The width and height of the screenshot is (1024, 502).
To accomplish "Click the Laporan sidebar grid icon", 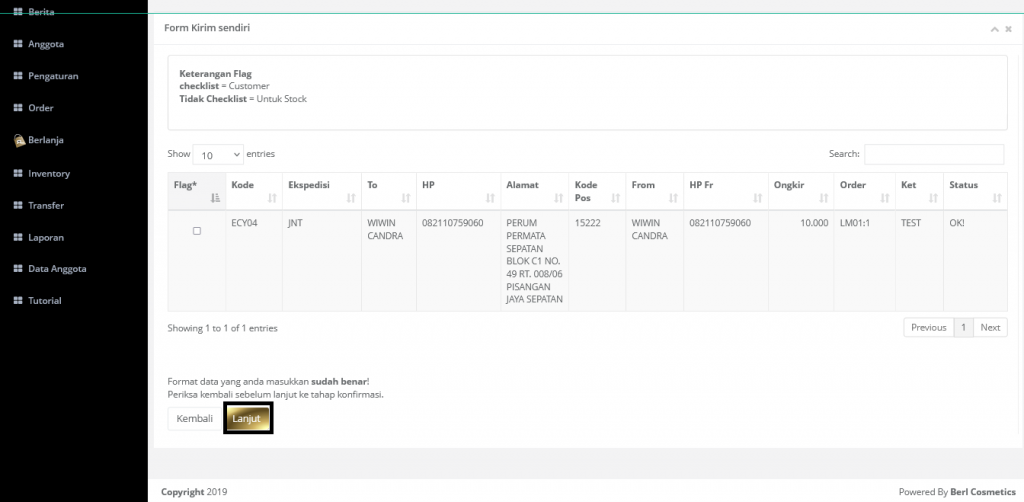I will (x=17, y=238).
